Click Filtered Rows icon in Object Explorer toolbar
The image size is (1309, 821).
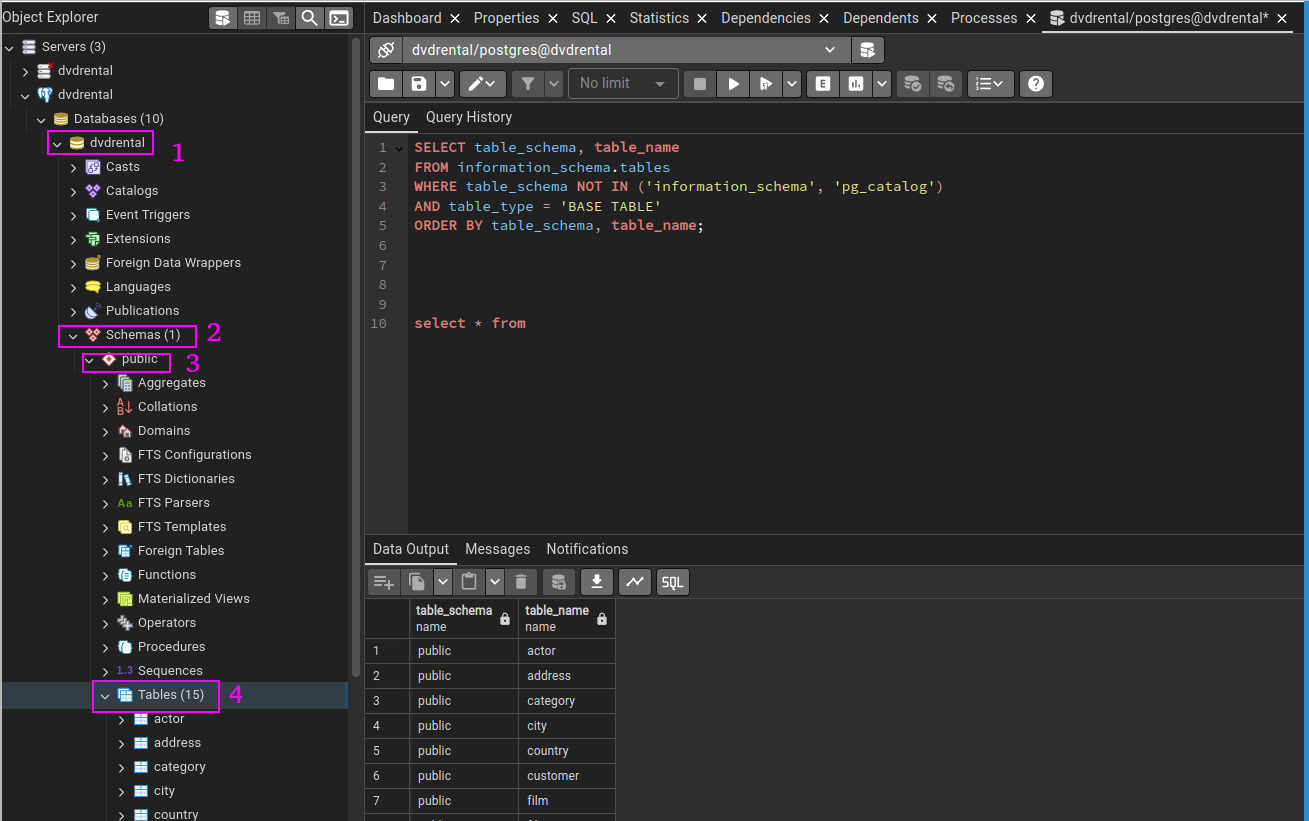pyautogui.click(x=281, y=18)
